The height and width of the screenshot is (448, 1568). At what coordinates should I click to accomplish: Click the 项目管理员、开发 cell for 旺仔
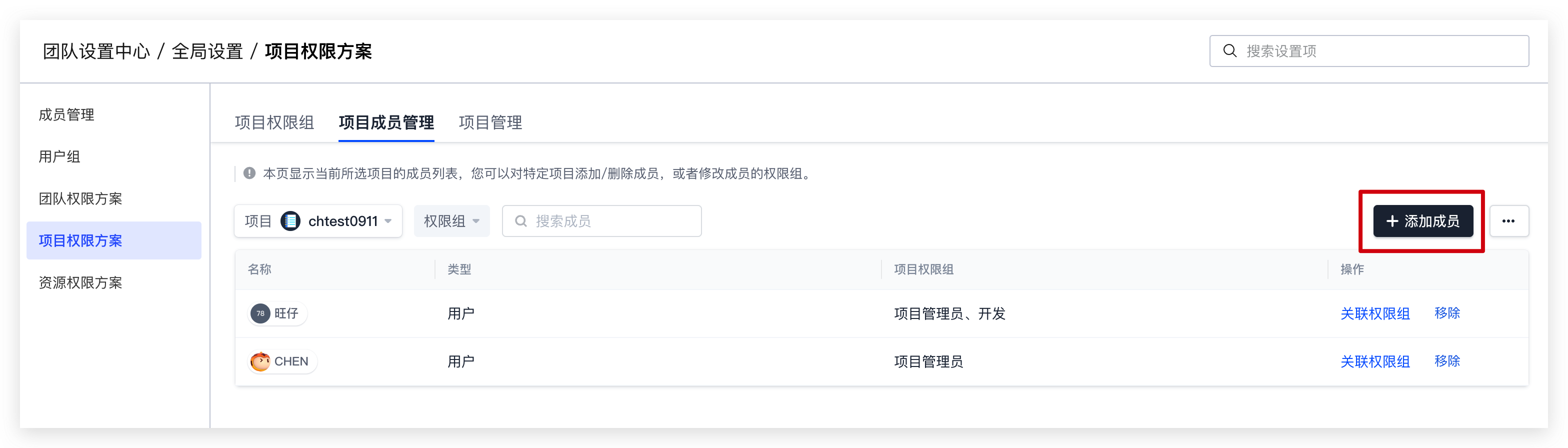949,313
